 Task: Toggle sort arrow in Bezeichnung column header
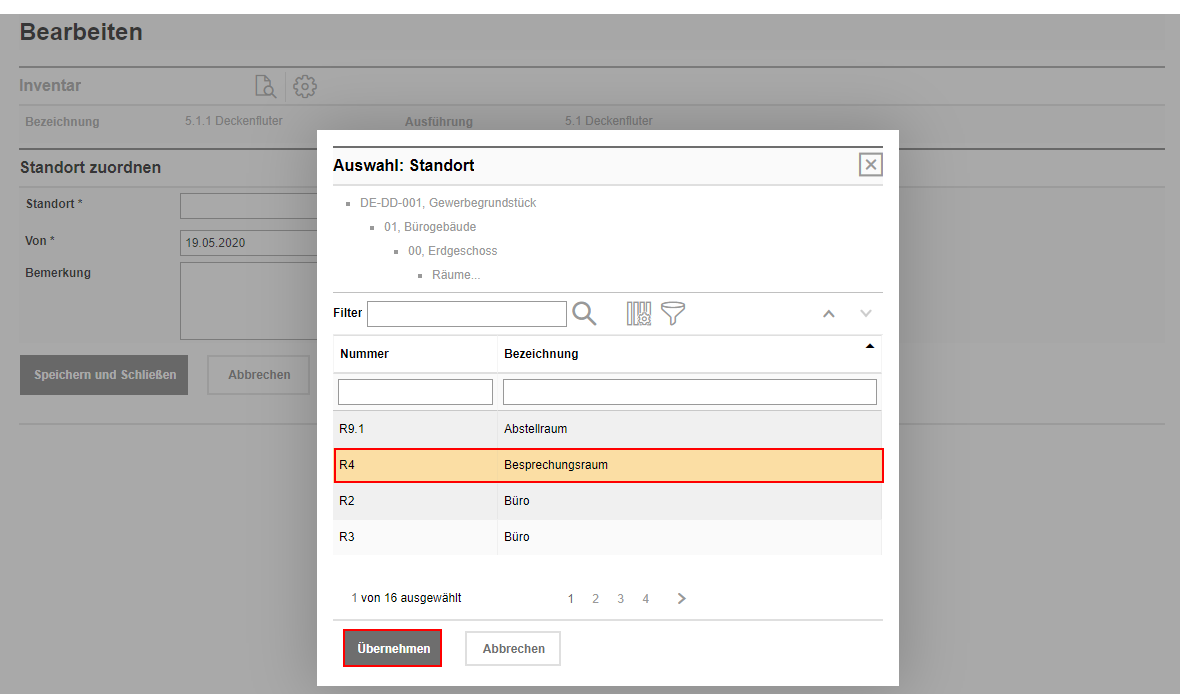pos(869,346)
